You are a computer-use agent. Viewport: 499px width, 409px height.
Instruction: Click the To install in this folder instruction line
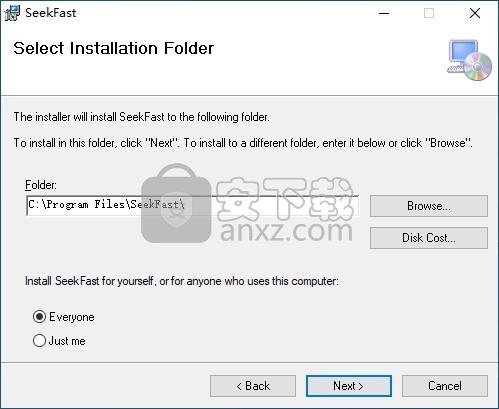click(x=243, y=143)
